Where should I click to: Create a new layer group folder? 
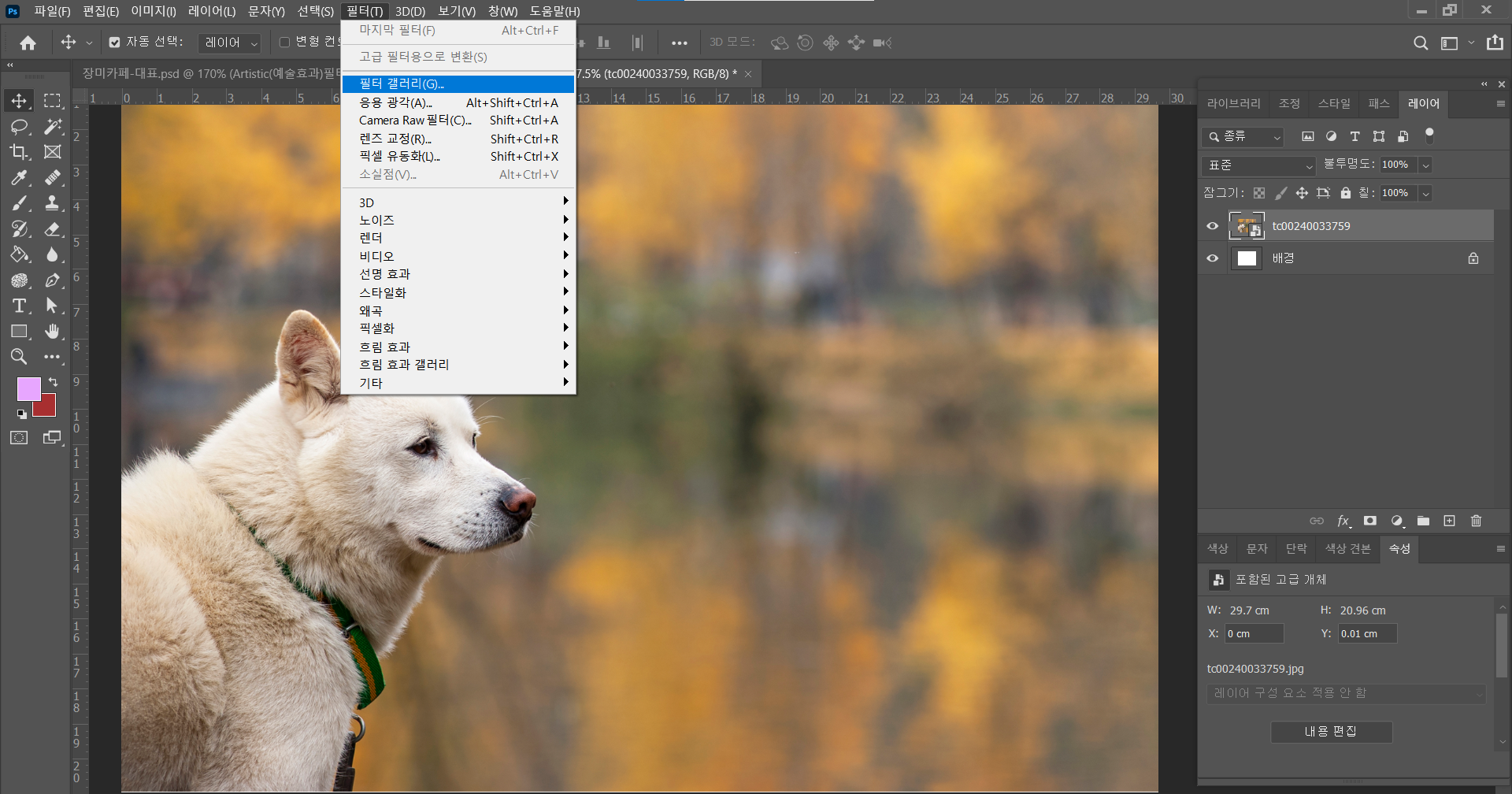coord(1423,521)
